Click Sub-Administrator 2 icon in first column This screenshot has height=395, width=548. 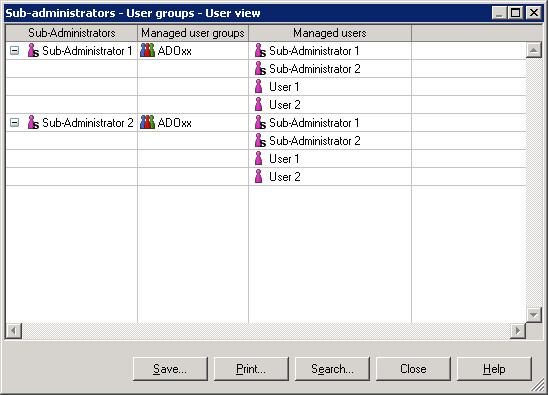coord(33,123)
